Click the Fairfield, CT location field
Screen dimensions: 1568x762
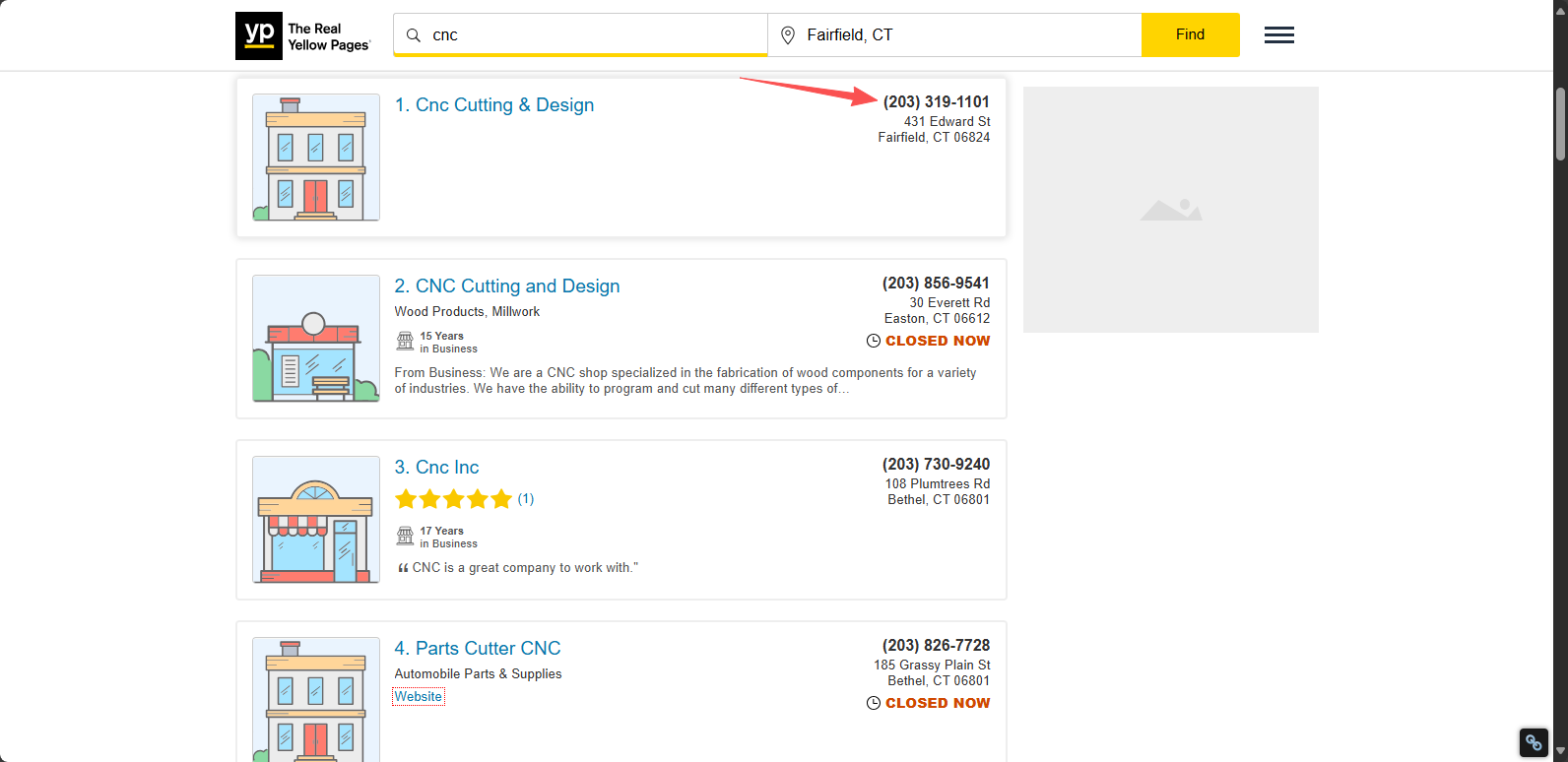[954, 35]
